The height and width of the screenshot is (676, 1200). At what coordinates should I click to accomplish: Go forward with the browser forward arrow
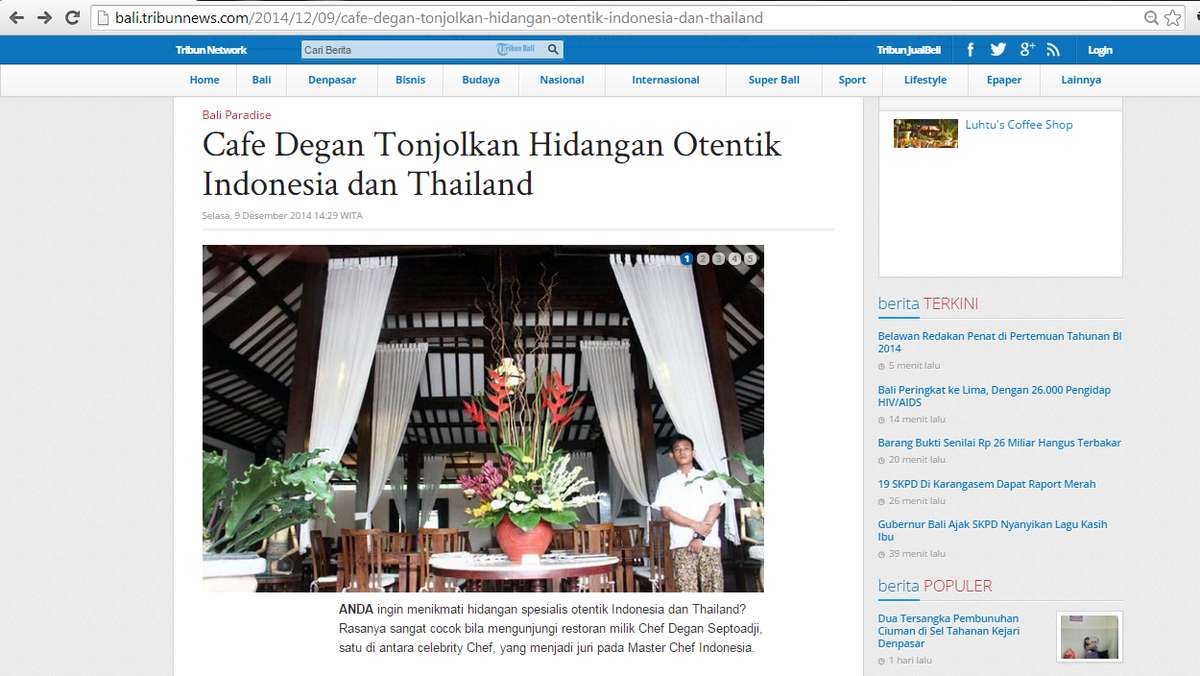[x=44, y=18]
